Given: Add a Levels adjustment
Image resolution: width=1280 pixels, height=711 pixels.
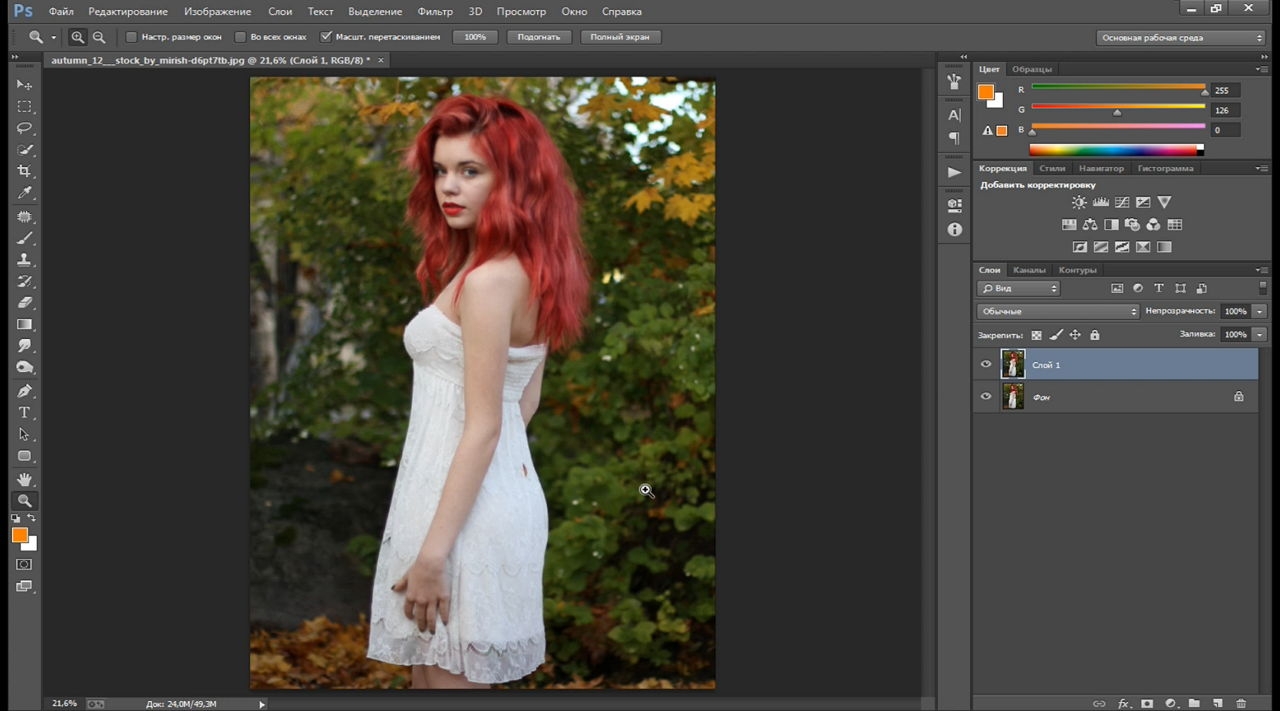Looking at the screenshot, I should tap(1101, 203).
